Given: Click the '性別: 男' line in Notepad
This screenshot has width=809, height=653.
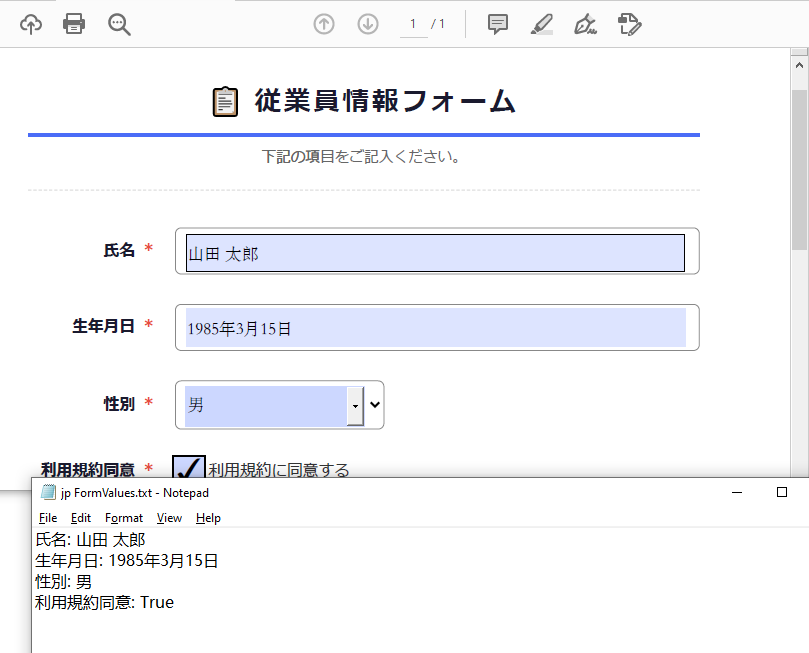Looking at the screenshot, I should (63, 582).
